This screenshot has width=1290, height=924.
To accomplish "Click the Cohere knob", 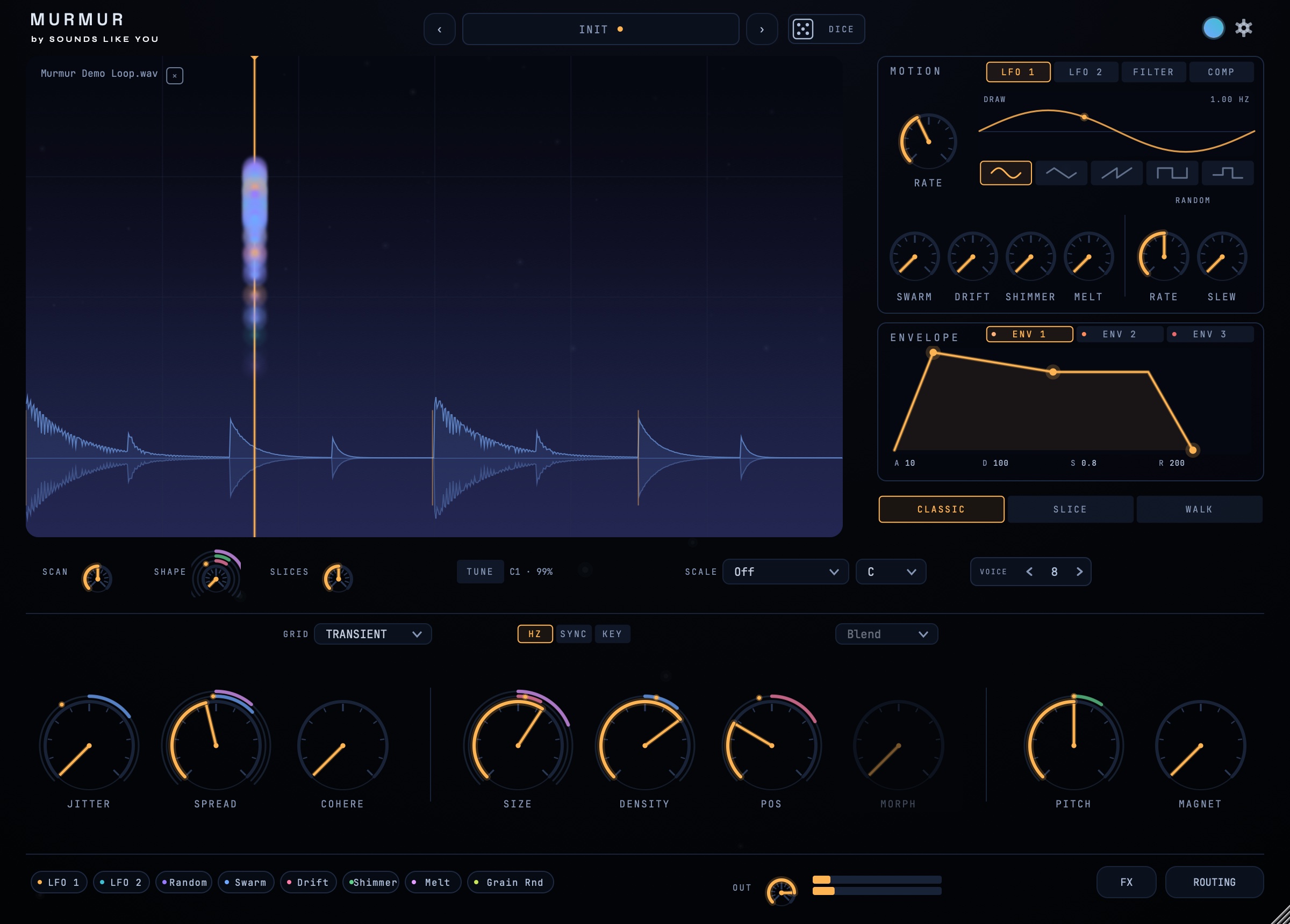I will pyautogui.click(x=342, y=745).
